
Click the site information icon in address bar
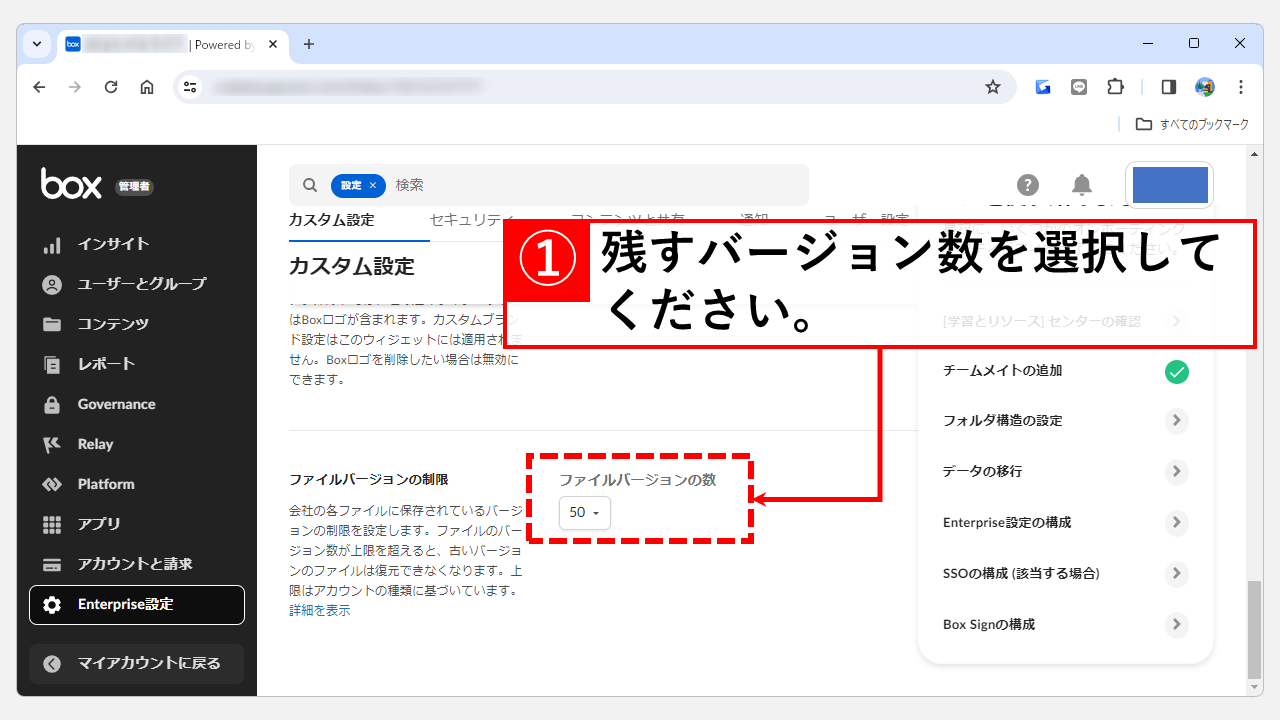(x=190, y=87)
